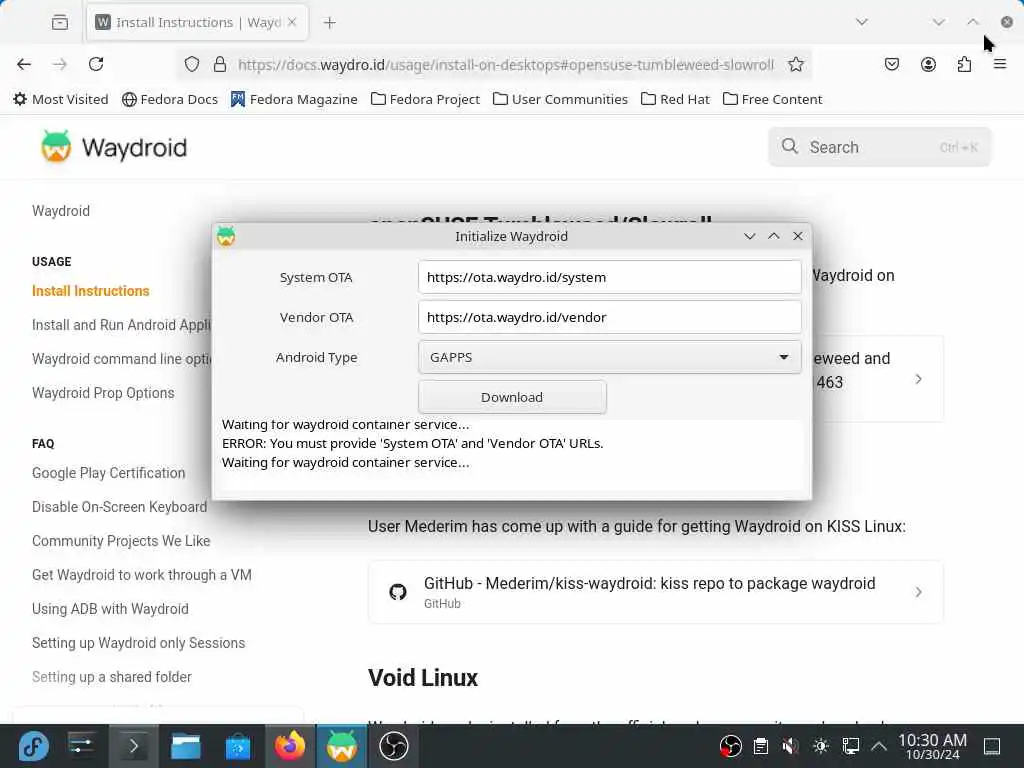Open a new browser tab
The width and height of the screenshot is (1024, 768).
point(330,23)
